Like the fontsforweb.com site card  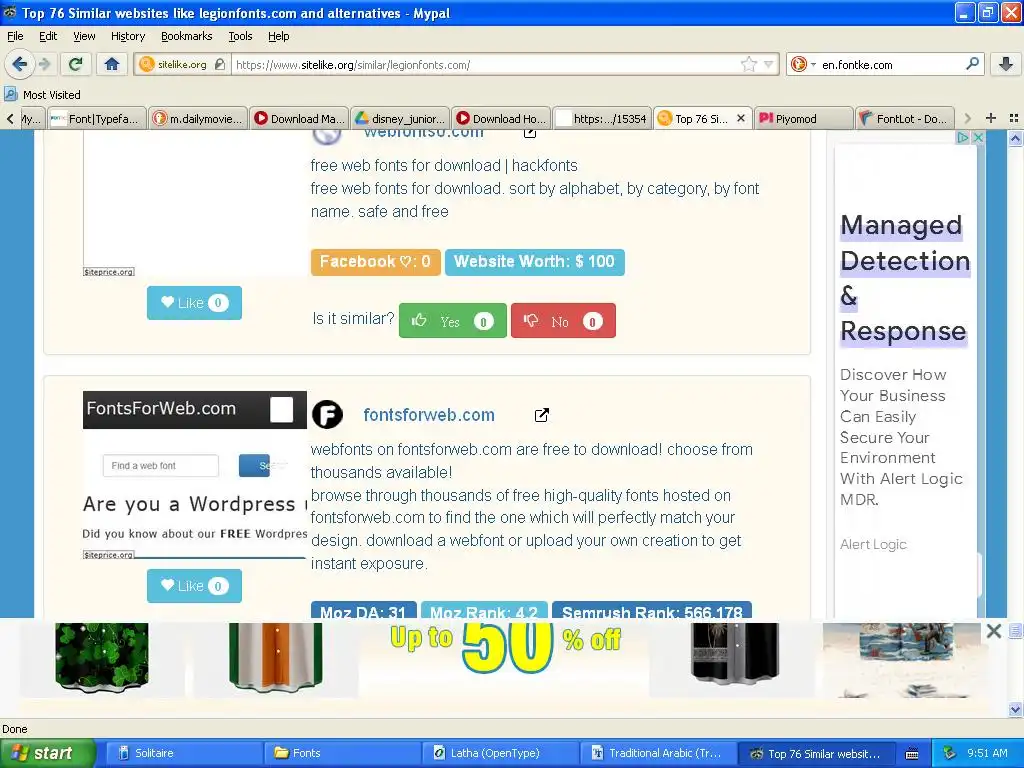(x=194, y=586)
